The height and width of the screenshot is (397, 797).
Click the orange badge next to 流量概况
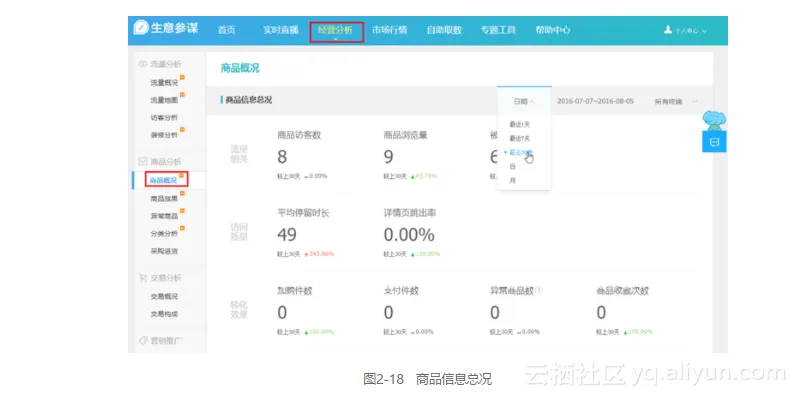tap(182, 78)
